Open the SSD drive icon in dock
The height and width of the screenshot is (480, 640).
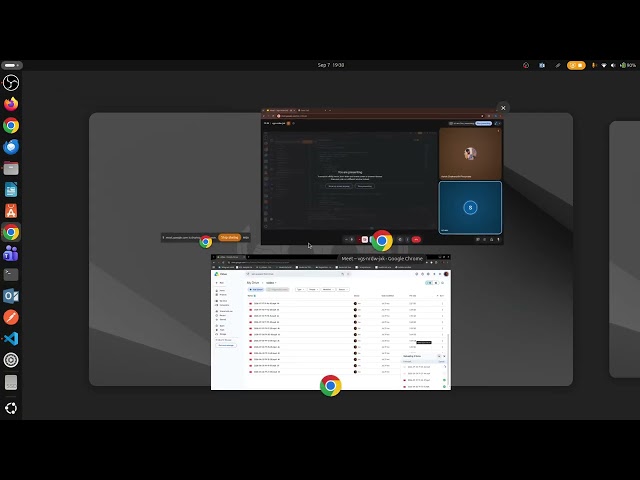pos(11,382)
